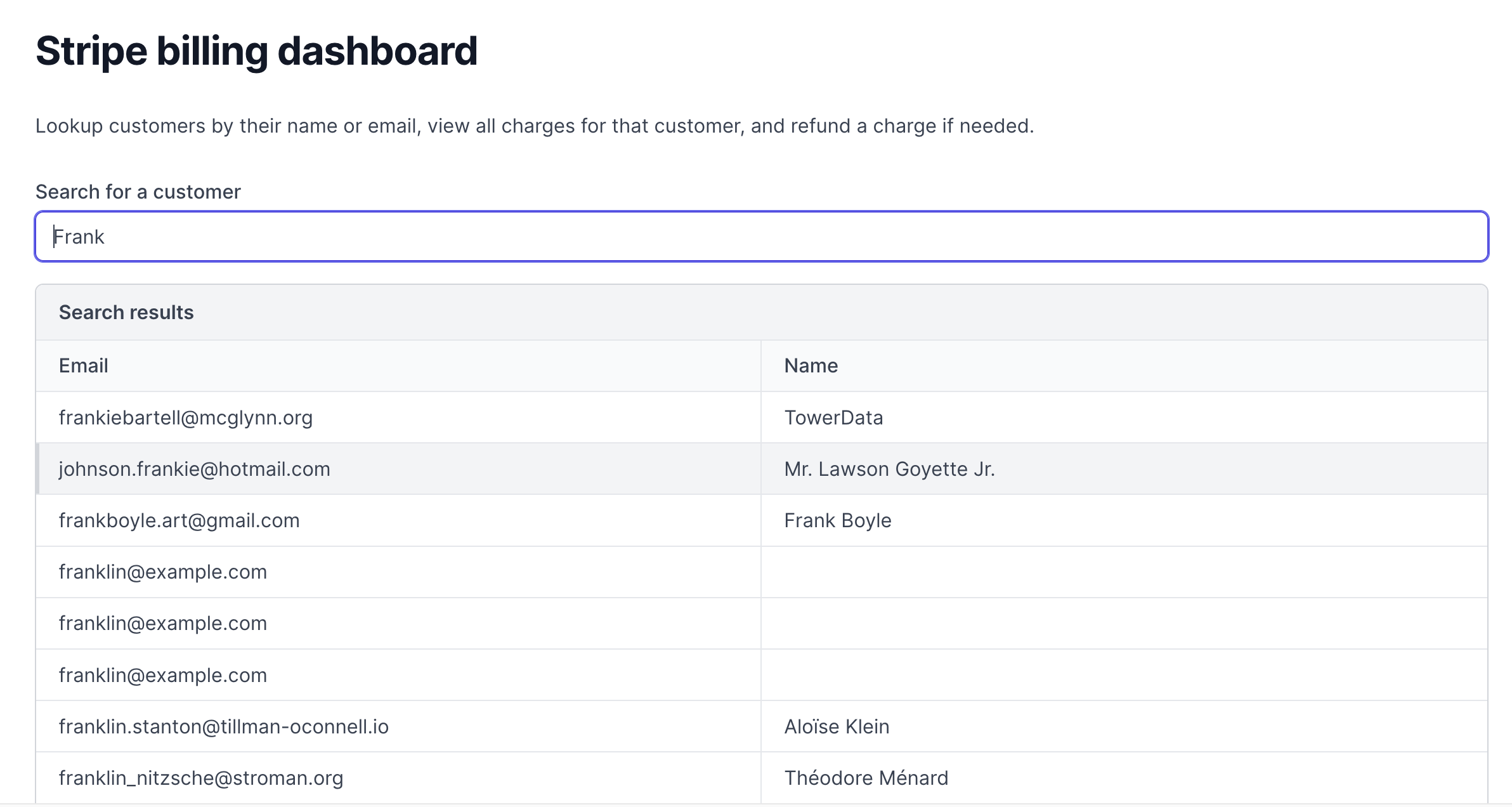1512x807 pixels.
Task: Click the Théodore Ménard name cell
Action: point(866,778)
